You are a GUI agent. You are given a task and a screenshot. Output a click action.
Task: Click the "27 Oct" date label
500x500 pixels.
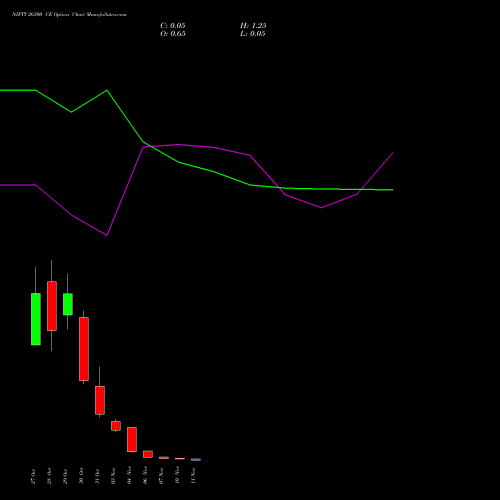coord(33,476)
